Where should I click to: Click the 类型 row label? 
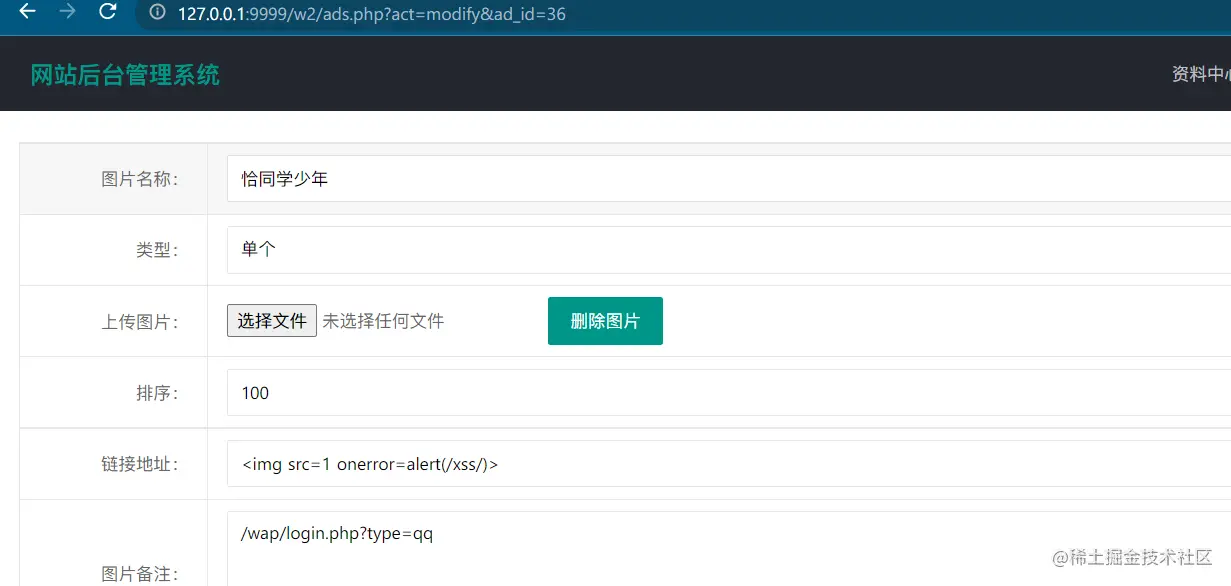[x=157, y=249]
